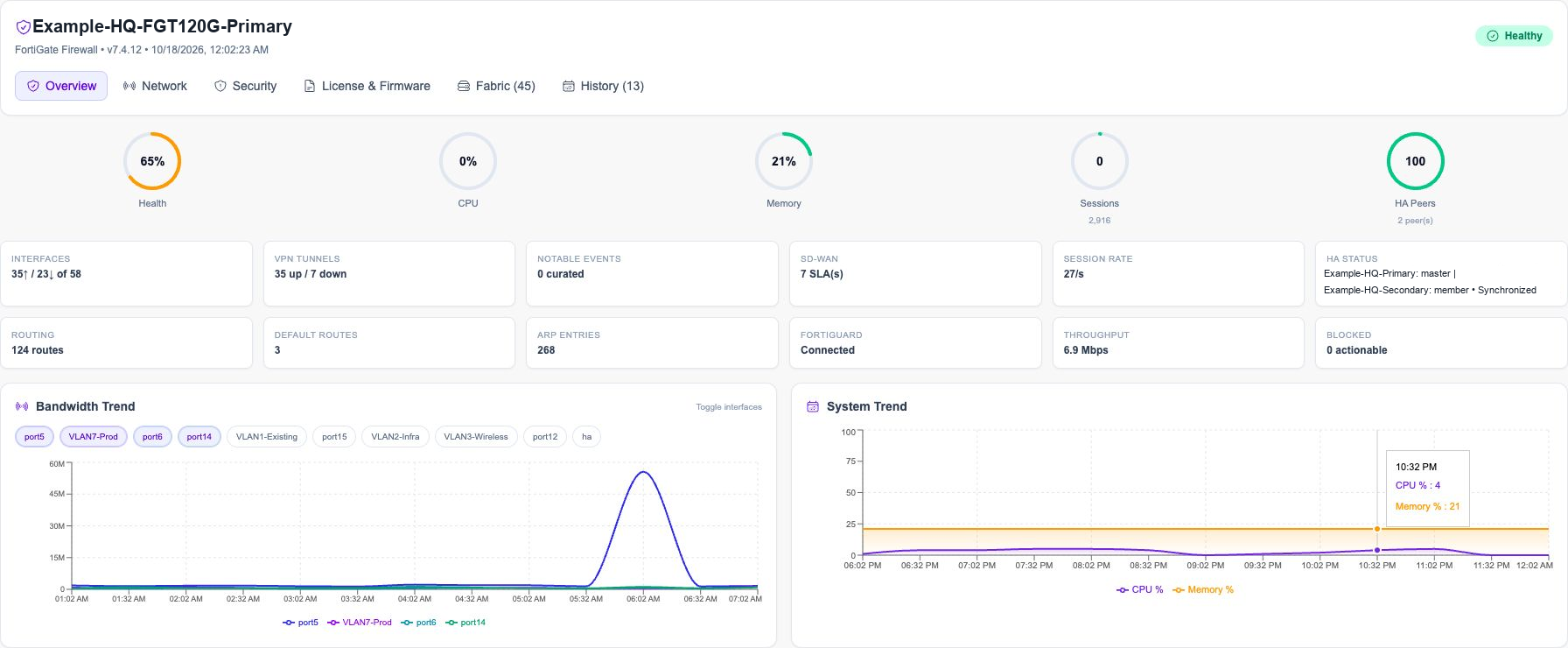Screen dimensions: 1568x648
Task: Click the "0 curated" notable events value
Action: click(561, 274)
